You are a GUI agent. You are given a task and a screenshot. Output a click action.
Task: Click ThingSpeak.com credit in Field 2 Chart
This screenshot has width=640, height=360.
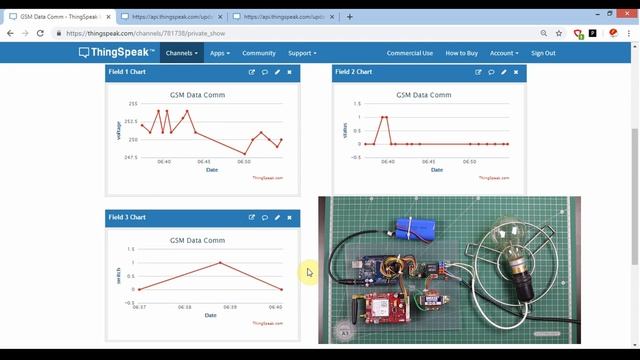[494, 178]
